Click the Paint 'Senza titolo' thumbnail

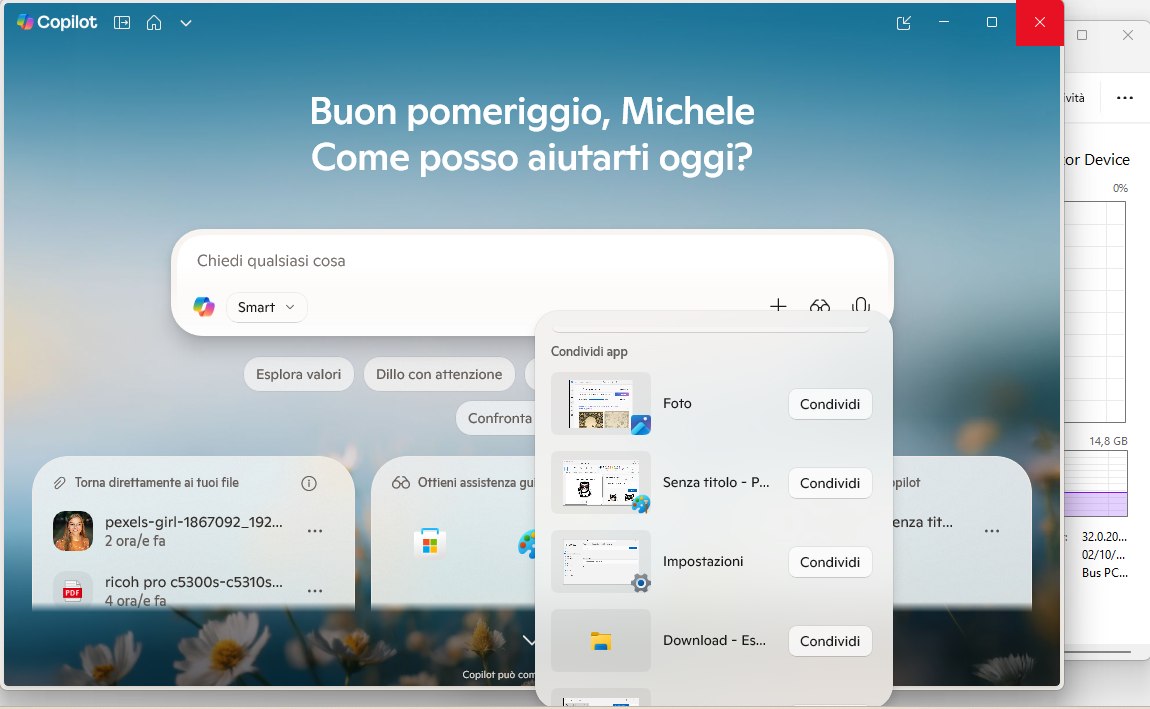point(601,482)
